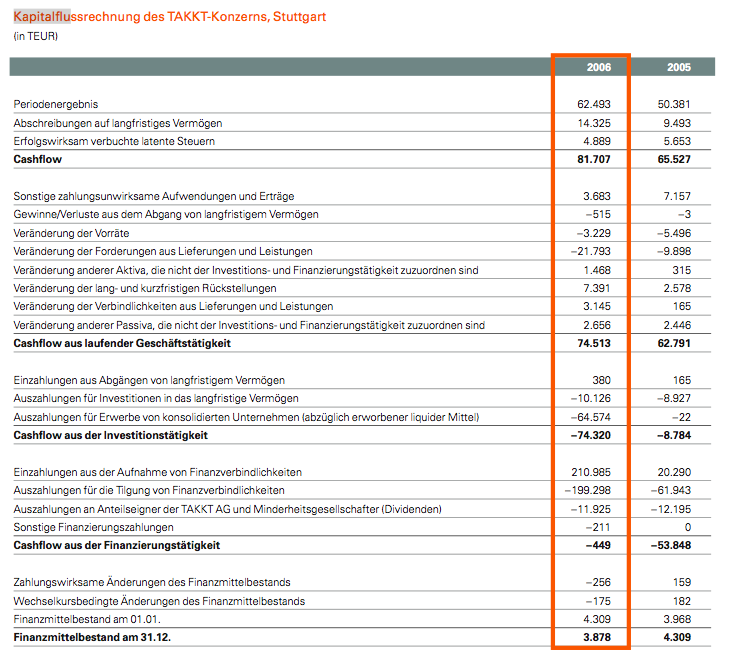Click the value 7.157
Screen dimensions: 734x654
click(x=677, y=196)
